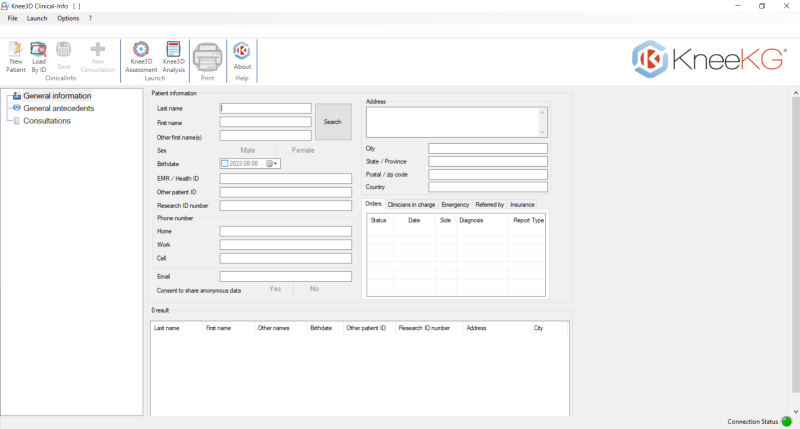Image resolution: width=800 pixels, height=429 pixels.
Task: Select Consultations in the tree
Action: tap(47, 121)
